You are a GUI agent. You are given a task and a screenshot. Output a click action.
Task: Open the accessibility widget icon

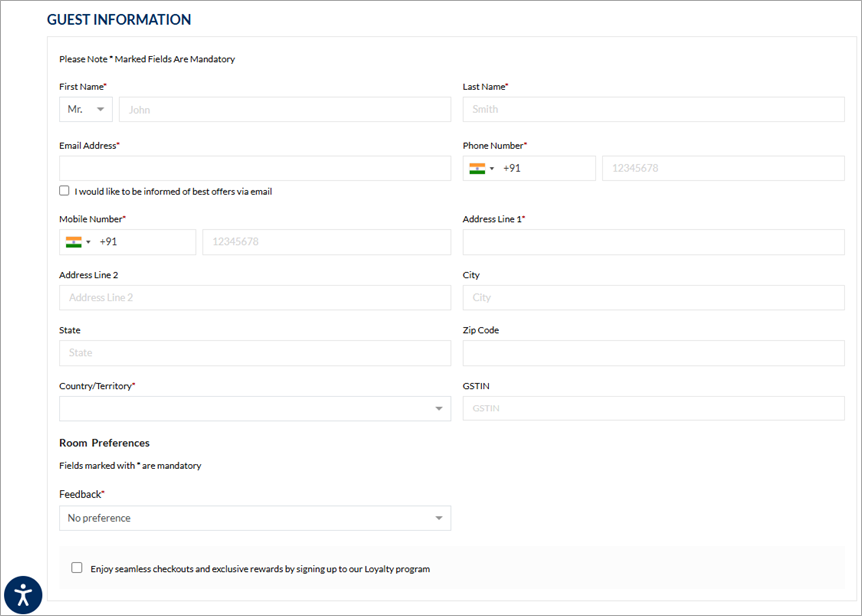pos(23,595)
